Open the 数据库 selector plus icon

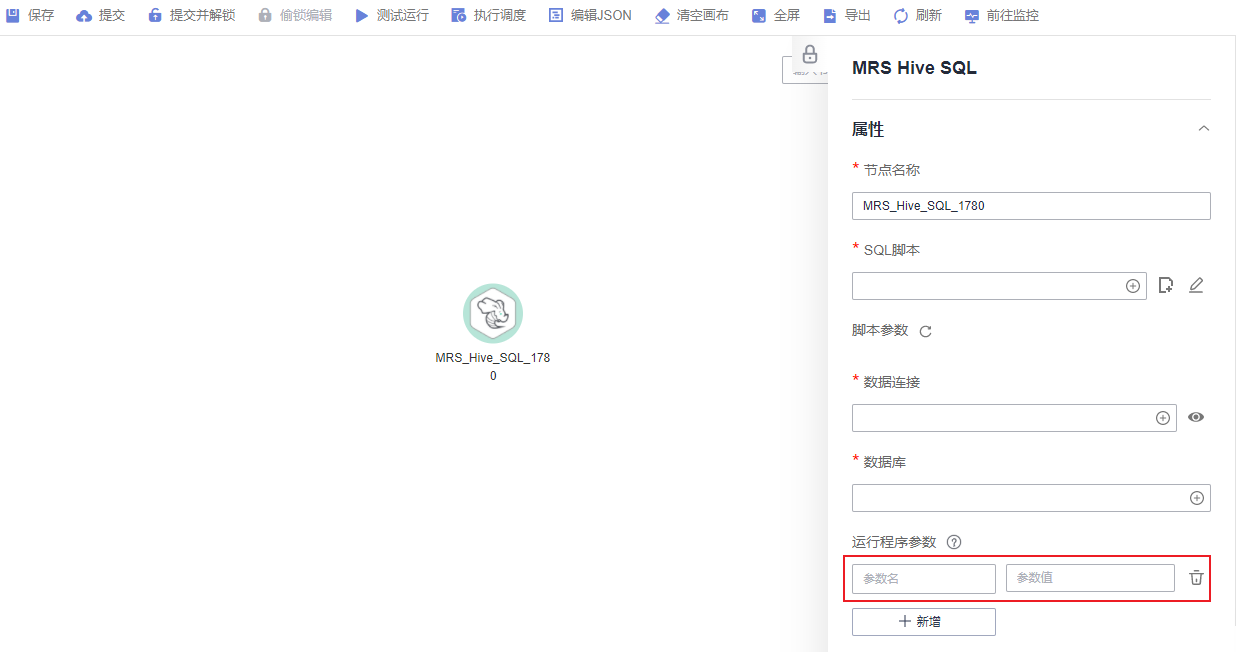point(1196,497)
